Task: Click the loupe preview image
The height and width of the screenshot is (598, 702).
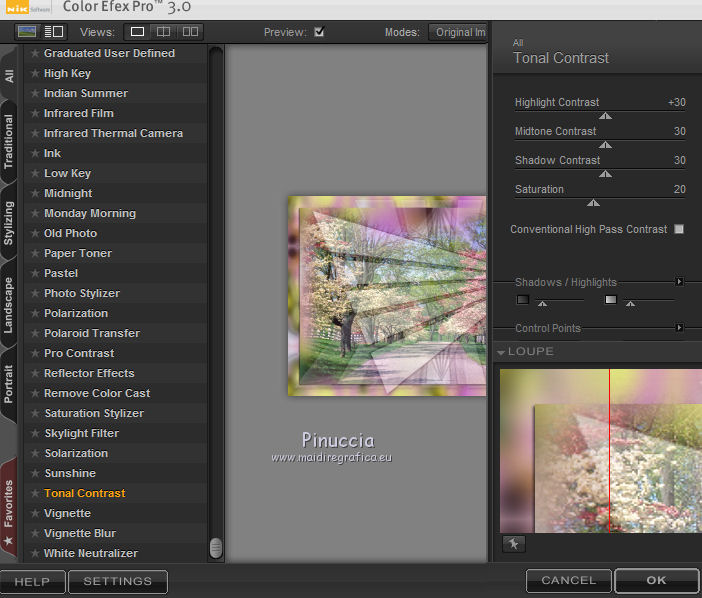Action: coord(601,451)
